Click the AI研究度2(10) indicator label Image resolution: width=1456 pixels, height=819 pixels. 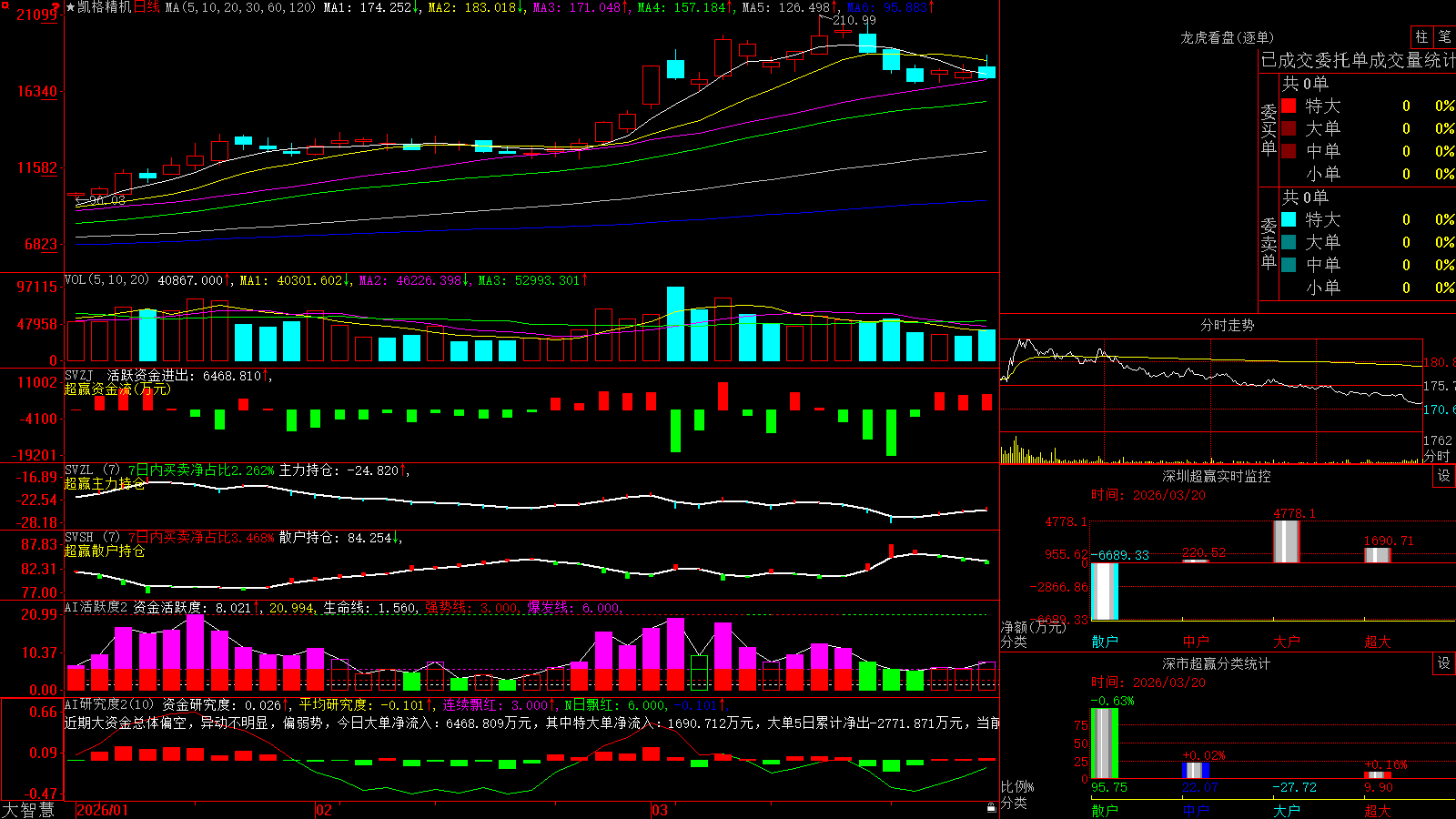pyautogui.click(x=109, y=704)
